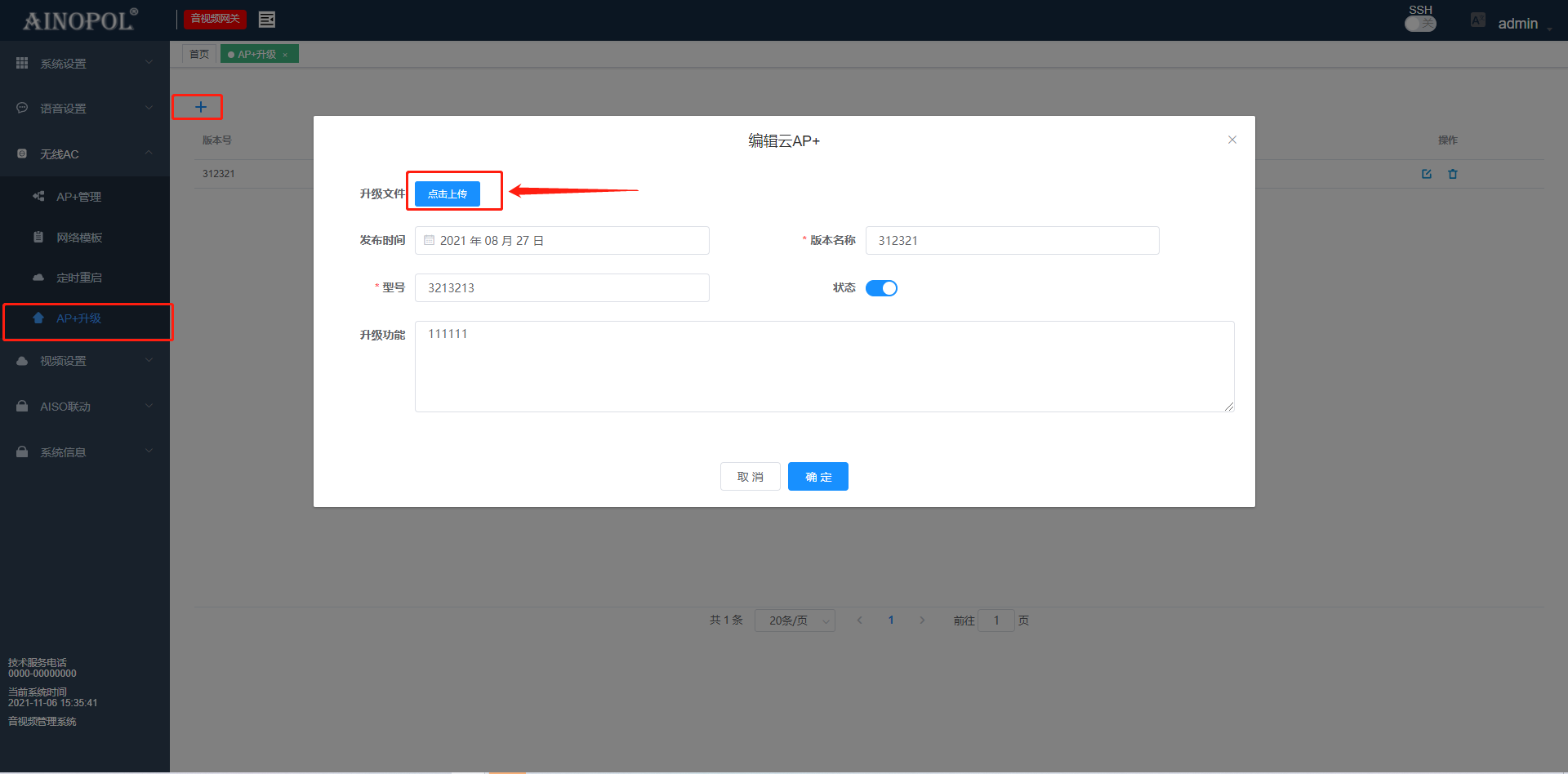Select AP+升级 in sidebar menu

[78, 318]
